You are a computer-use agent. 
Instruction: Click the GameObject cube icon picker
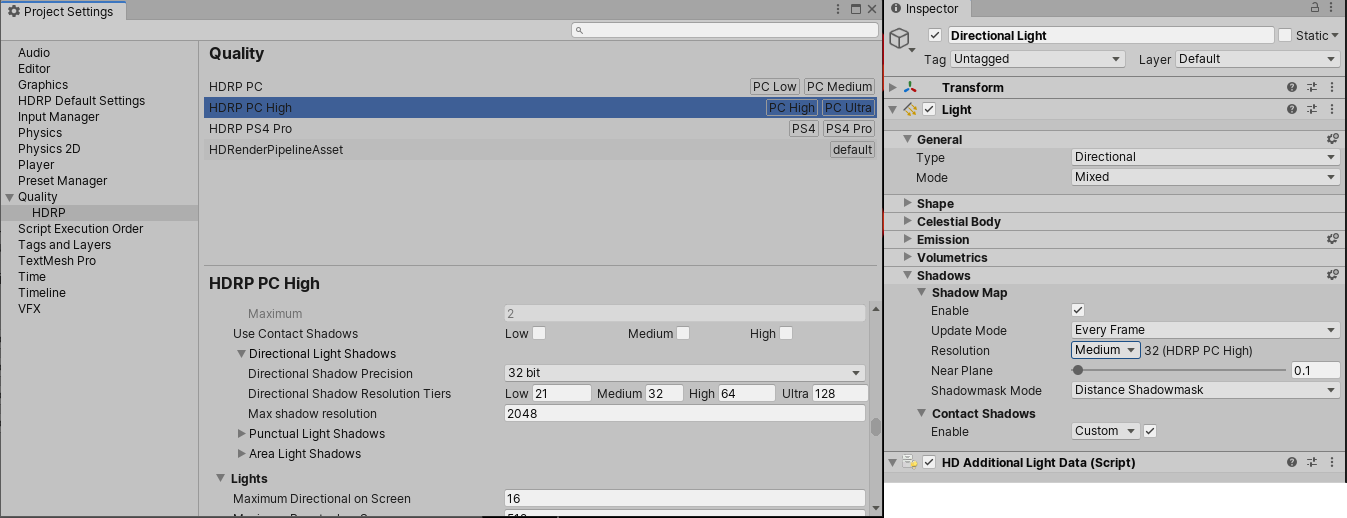pos(901,40)
